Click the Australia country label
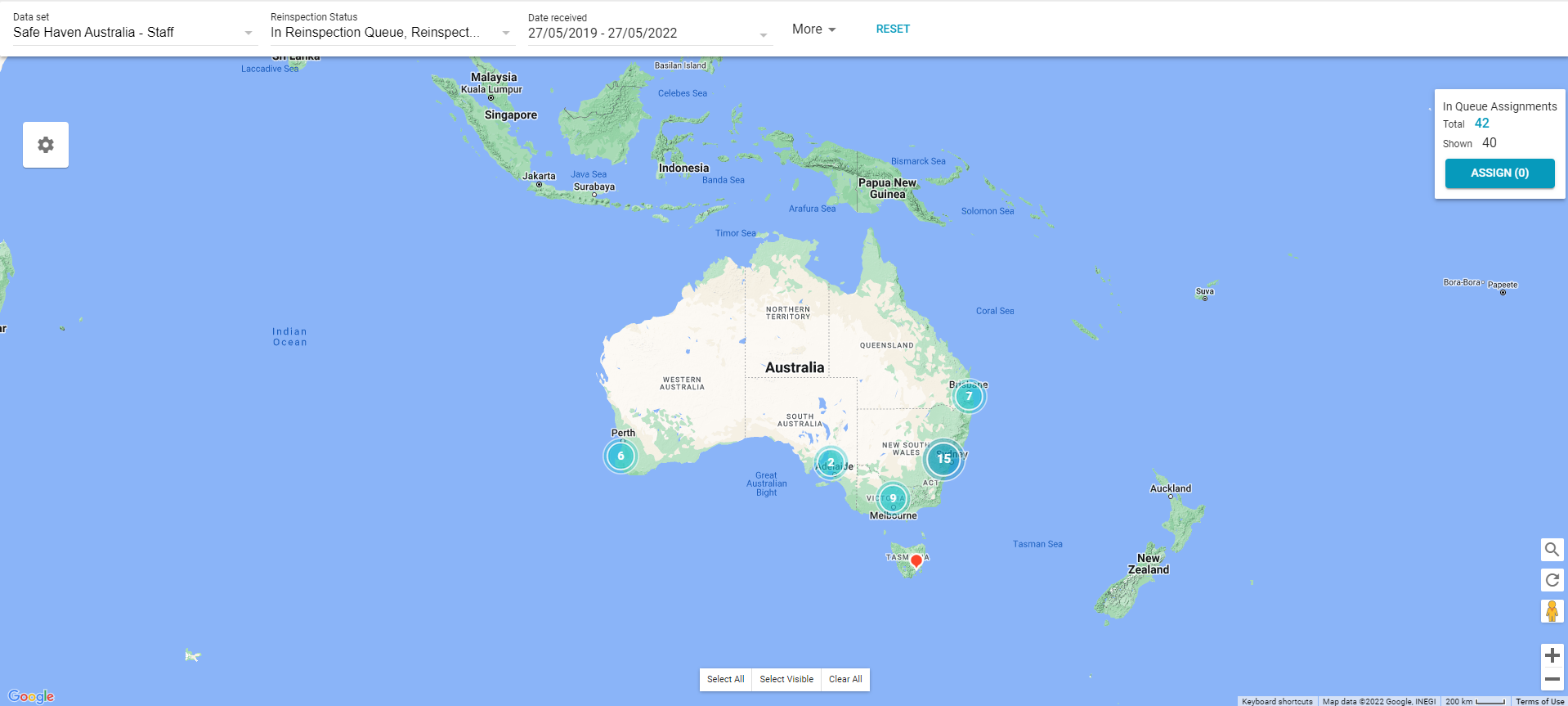 click(x=795, y=368)
